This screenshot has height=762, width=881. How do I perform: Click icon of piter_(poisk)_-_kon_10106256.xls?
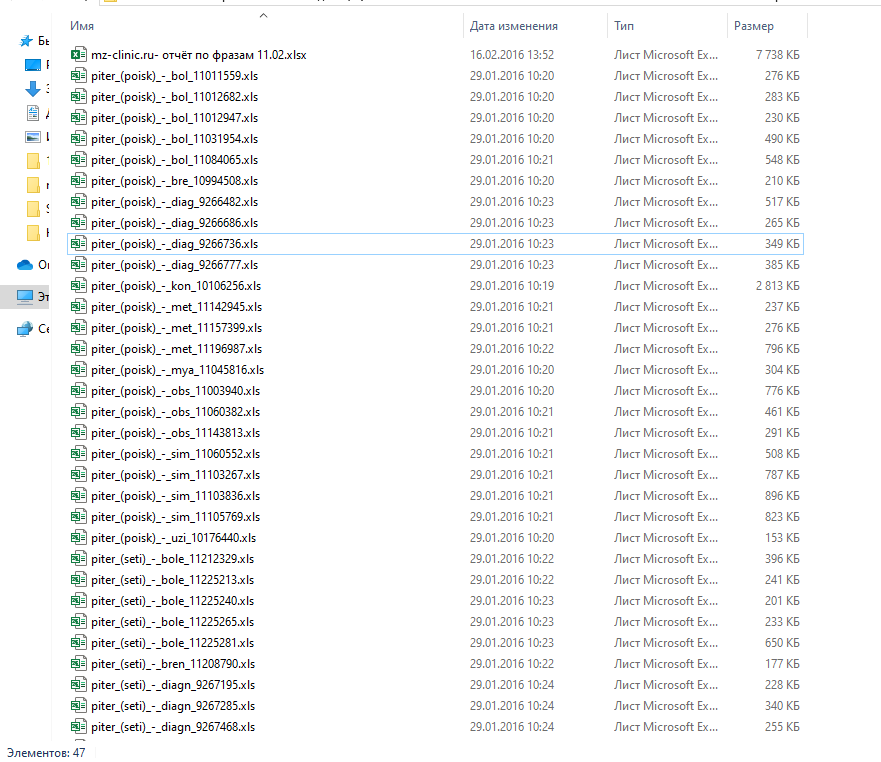click(79, 286)
